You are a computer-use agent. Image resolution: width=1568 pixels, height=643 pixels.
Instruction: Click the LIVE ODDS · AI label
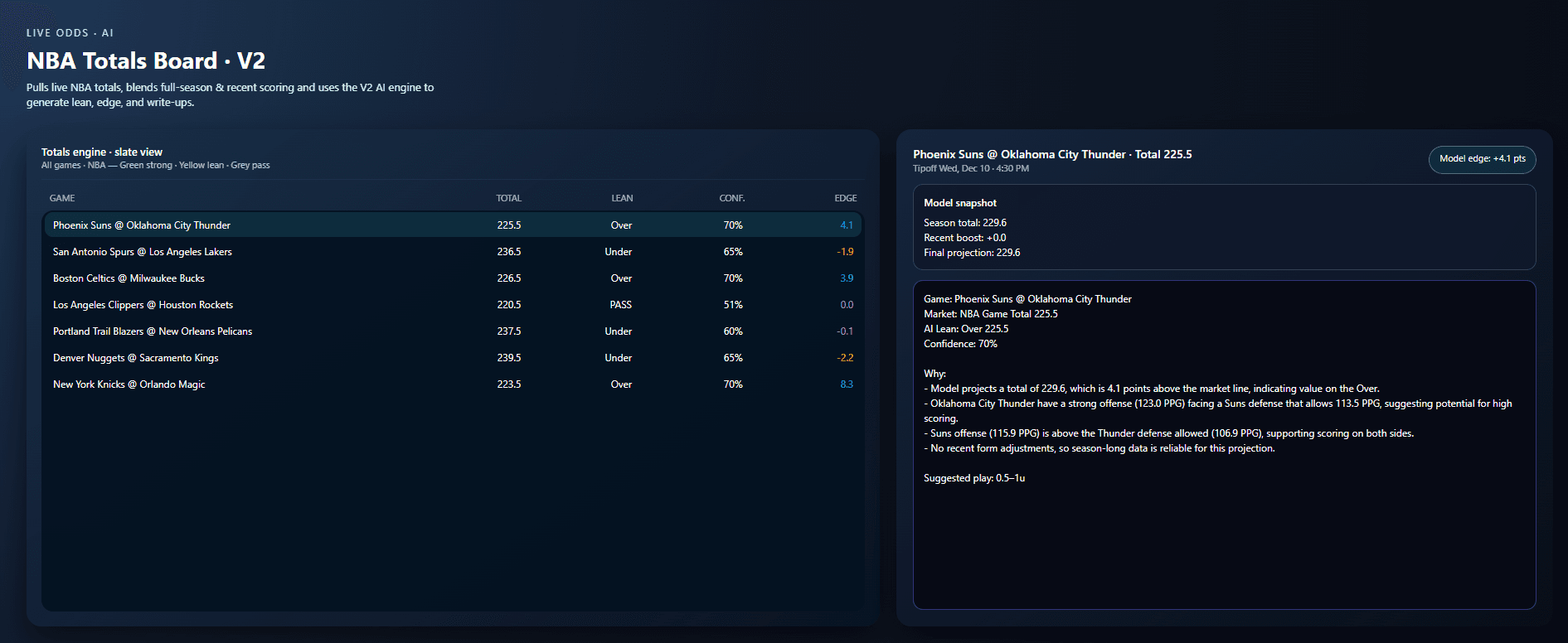point(70,33)
